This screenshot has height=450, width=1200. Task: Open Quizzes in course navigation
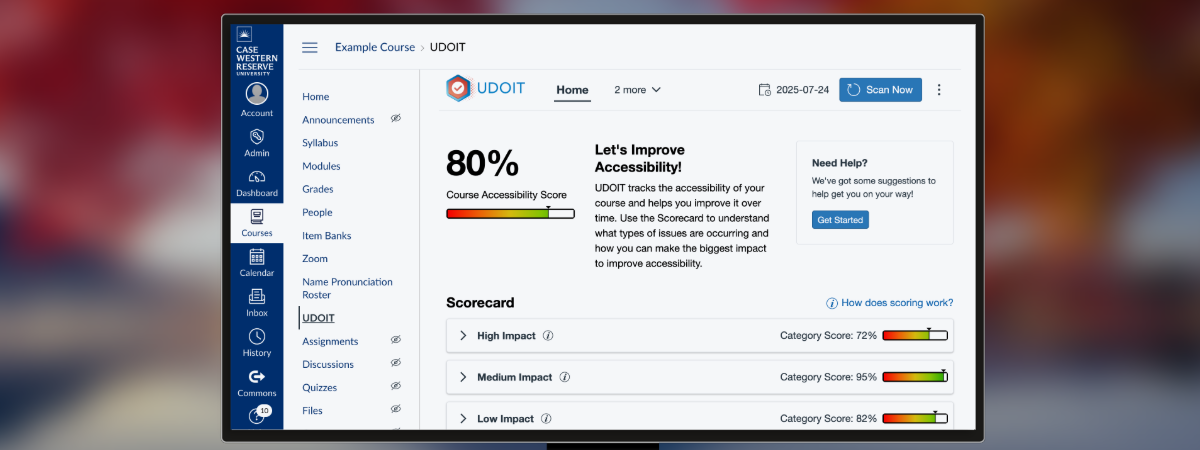click(320, 387)
